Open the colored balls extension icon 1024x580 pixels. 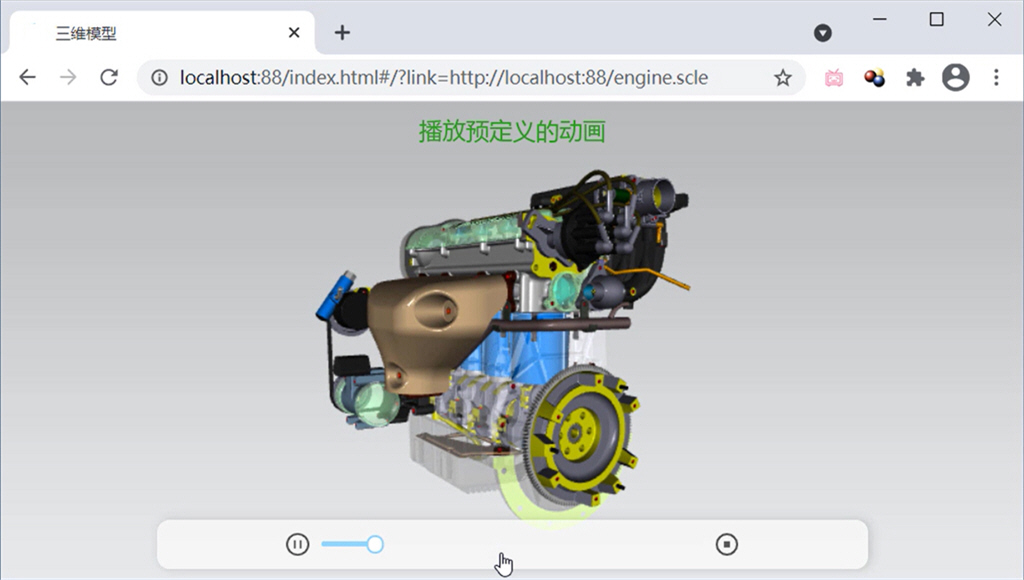[874, 78]
